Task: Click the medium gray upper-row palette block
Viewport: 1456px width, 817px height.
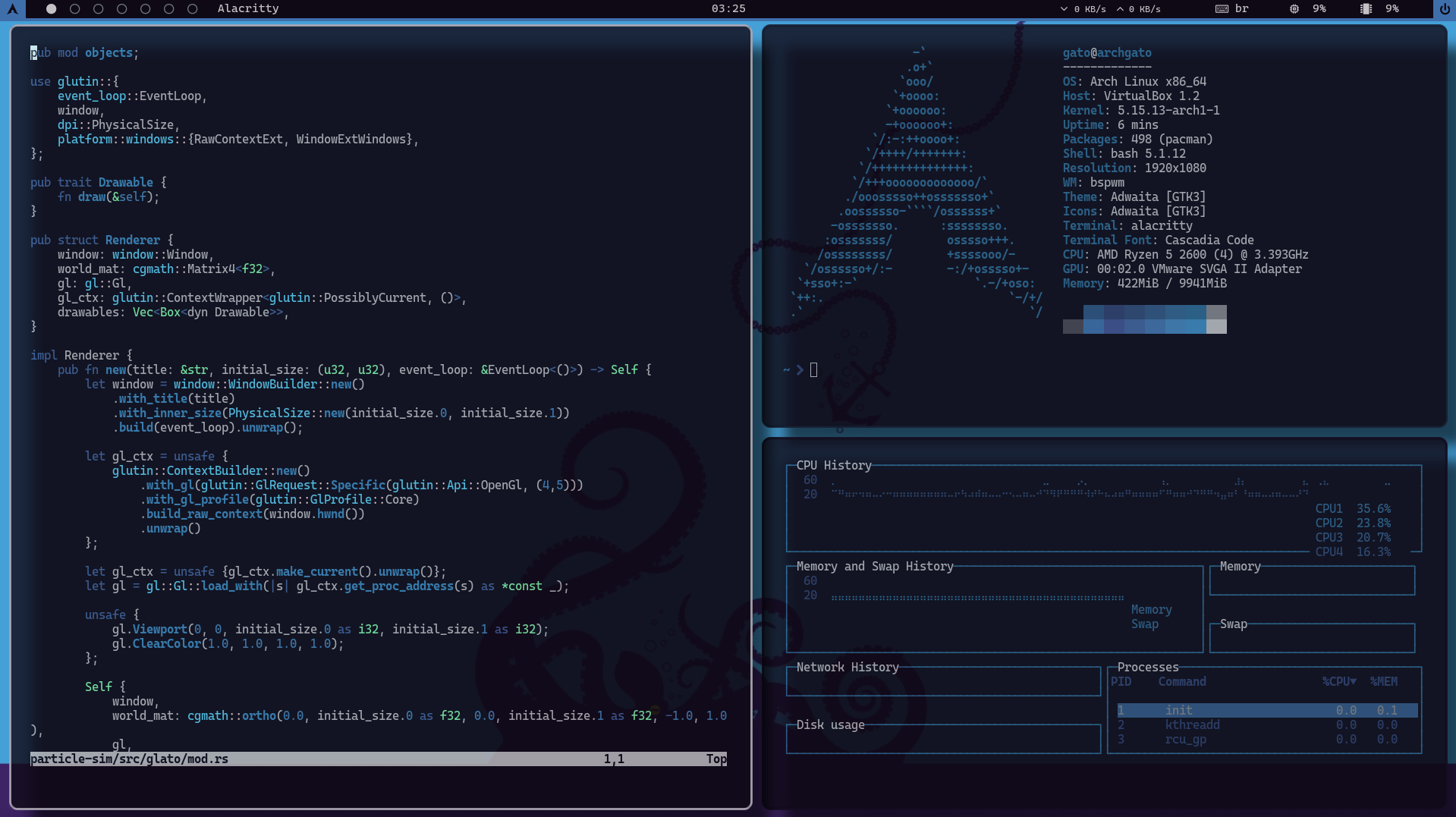Action: (1216, 312)
